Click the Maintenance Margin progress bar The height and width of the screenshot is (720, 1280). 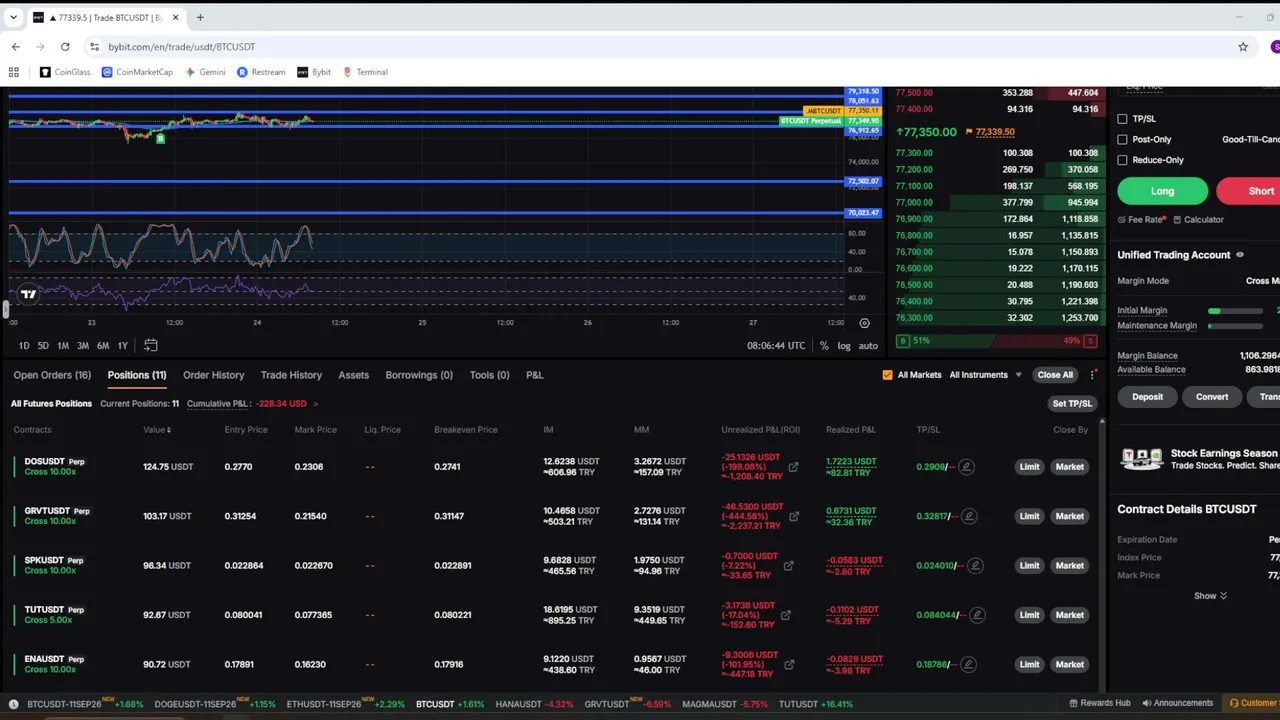1235,326
